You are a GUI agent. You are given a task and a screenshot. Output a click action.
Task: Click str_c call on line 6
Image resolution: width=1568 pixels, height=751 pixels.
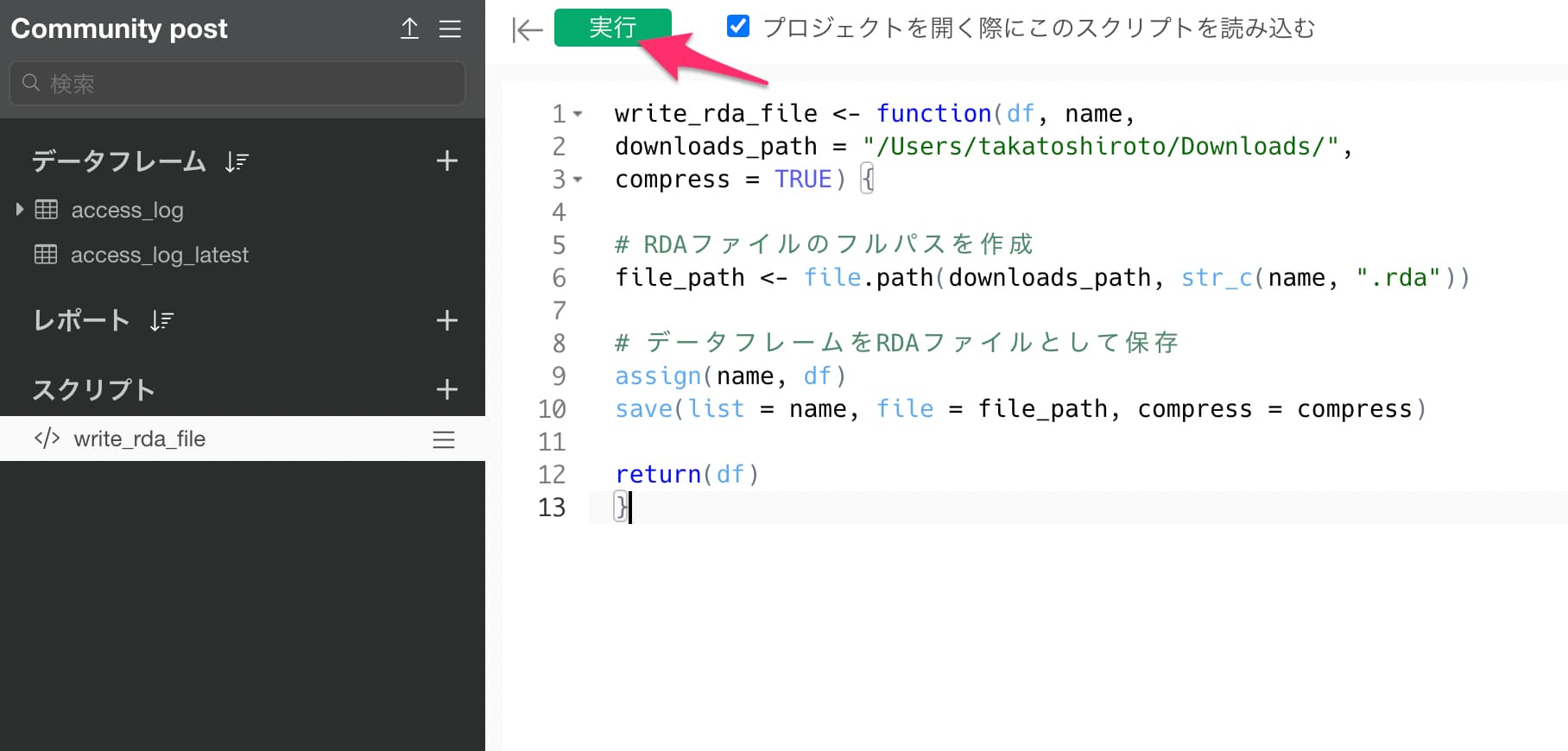point(1217,277)
